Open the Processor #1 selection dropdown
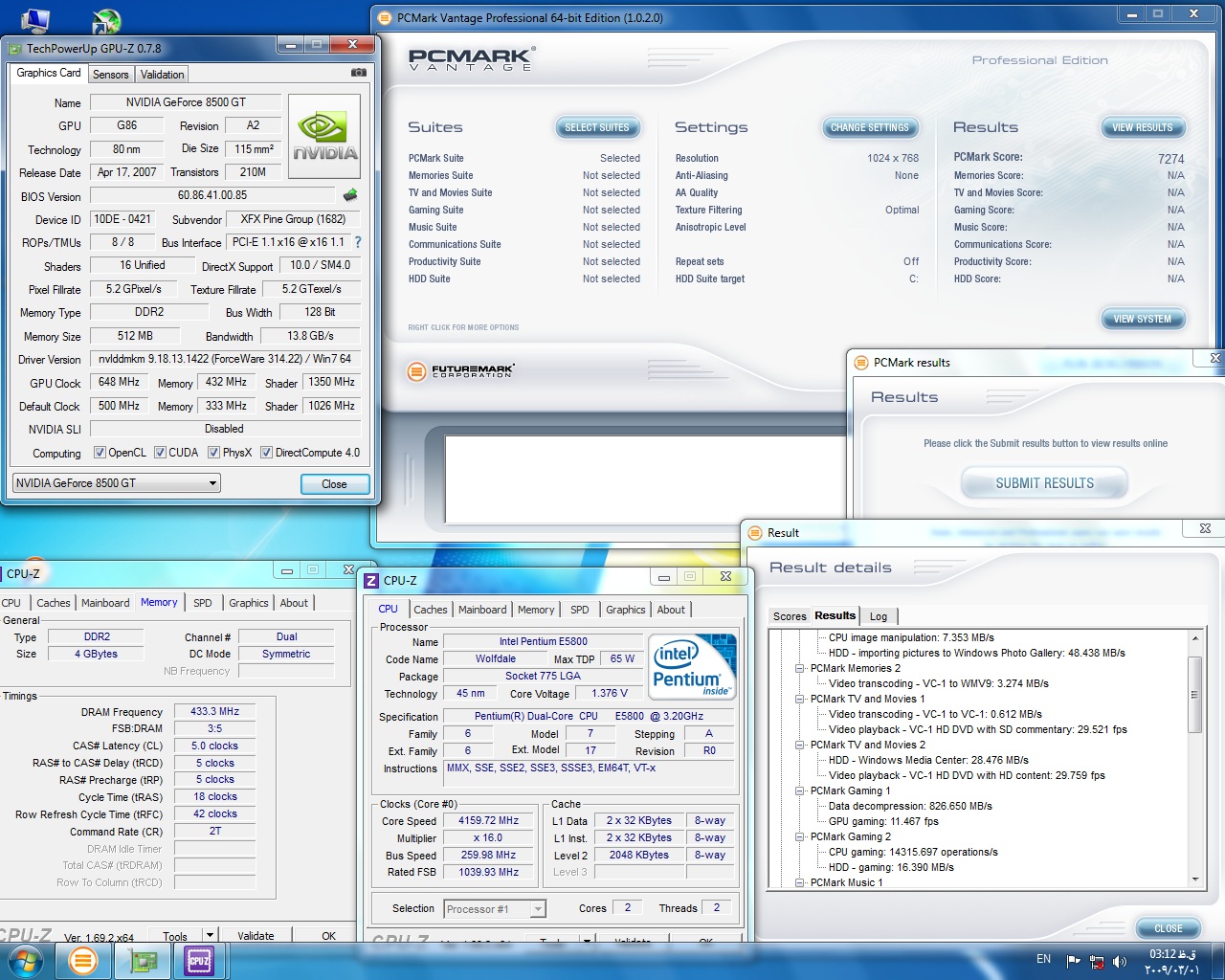Viewport: 1225px width, 980px height. [495, 909]
